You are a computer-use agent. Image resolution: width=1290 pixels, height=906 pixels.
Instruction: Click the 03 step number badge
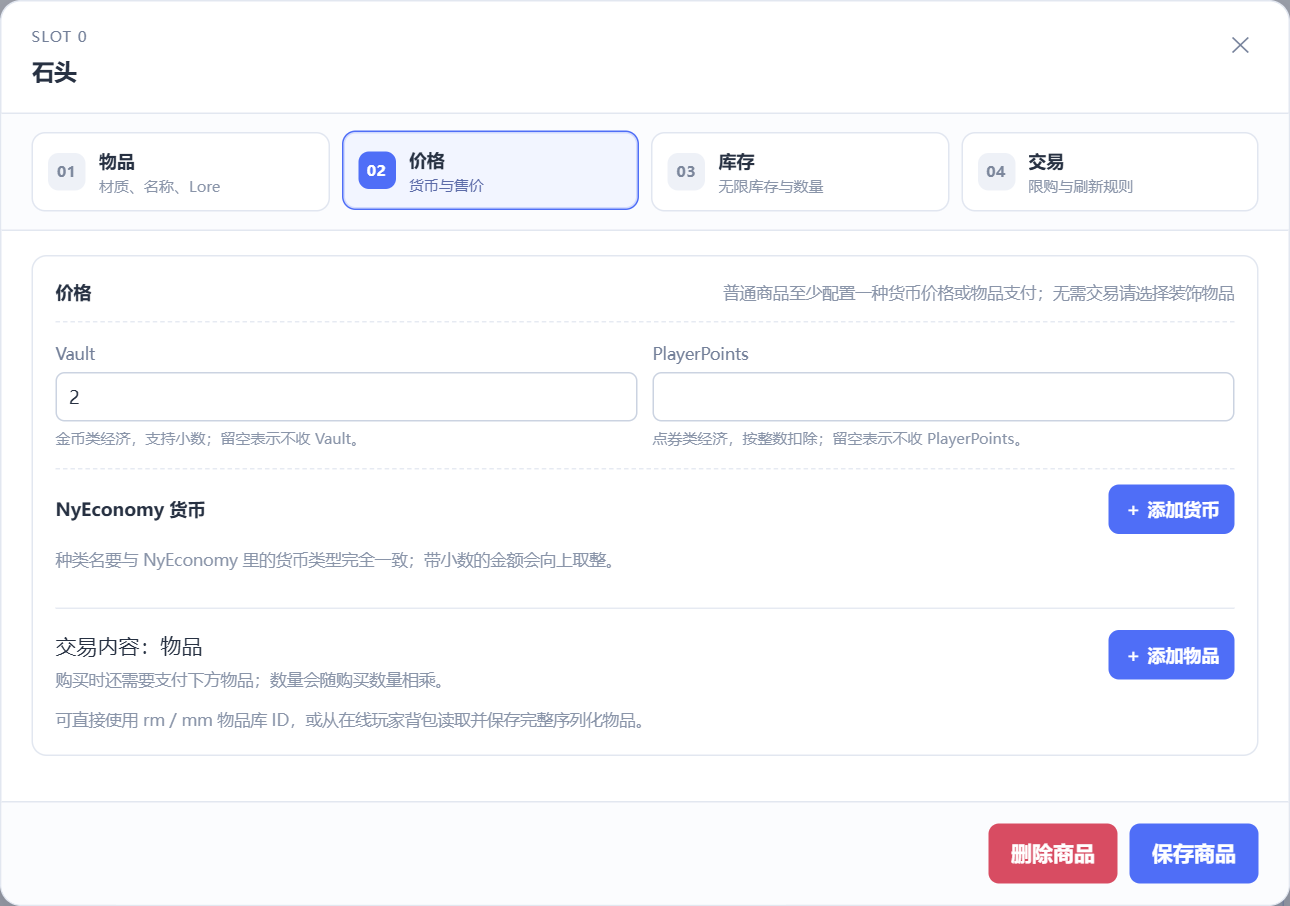point(686,172)
